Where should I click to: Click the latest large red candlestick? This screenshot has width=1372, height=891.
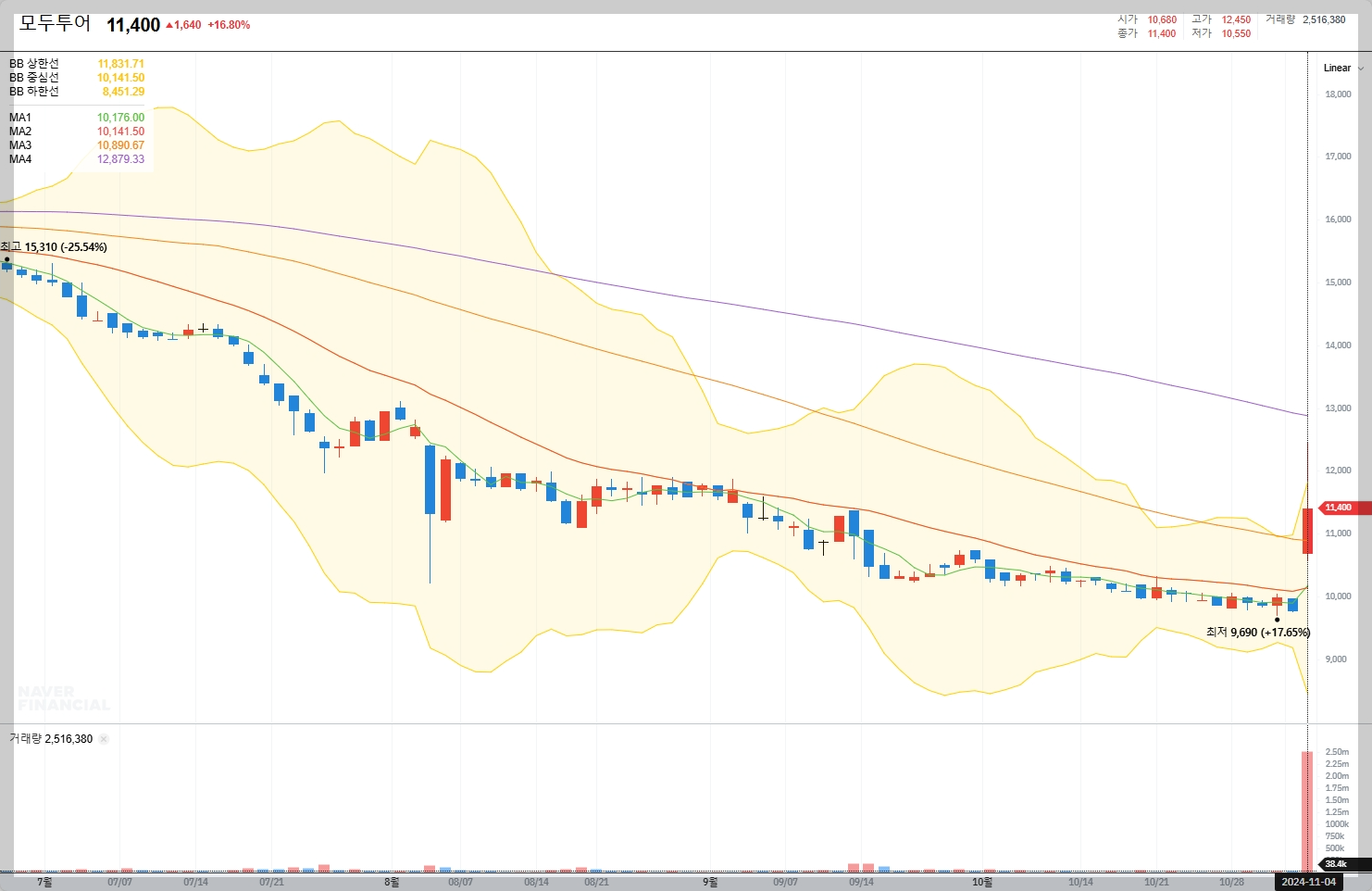coord(1307,531)
